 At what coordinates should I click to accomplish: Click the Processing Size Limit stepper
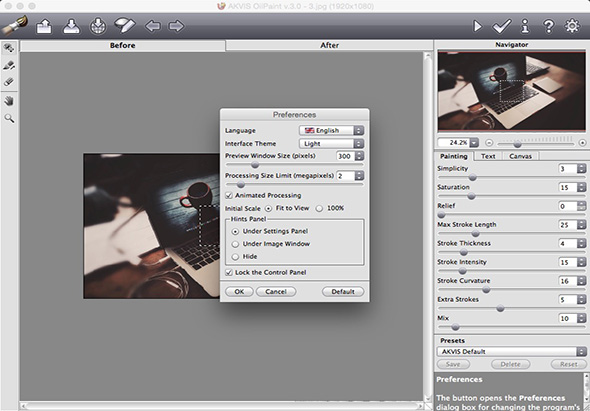[359, 175]
